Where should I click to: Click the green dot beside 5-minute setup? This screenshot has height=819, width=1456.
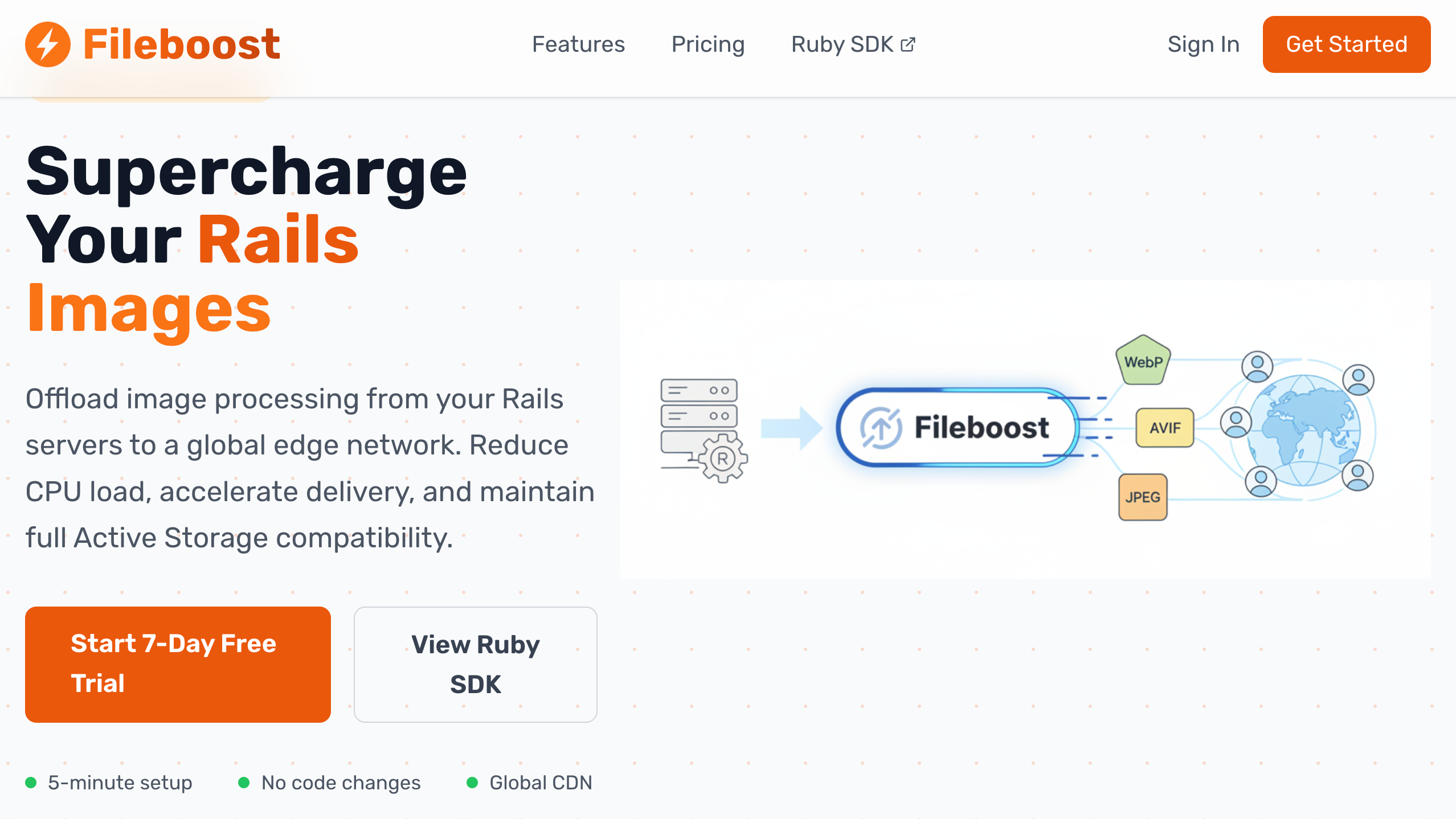coord(31,783)
